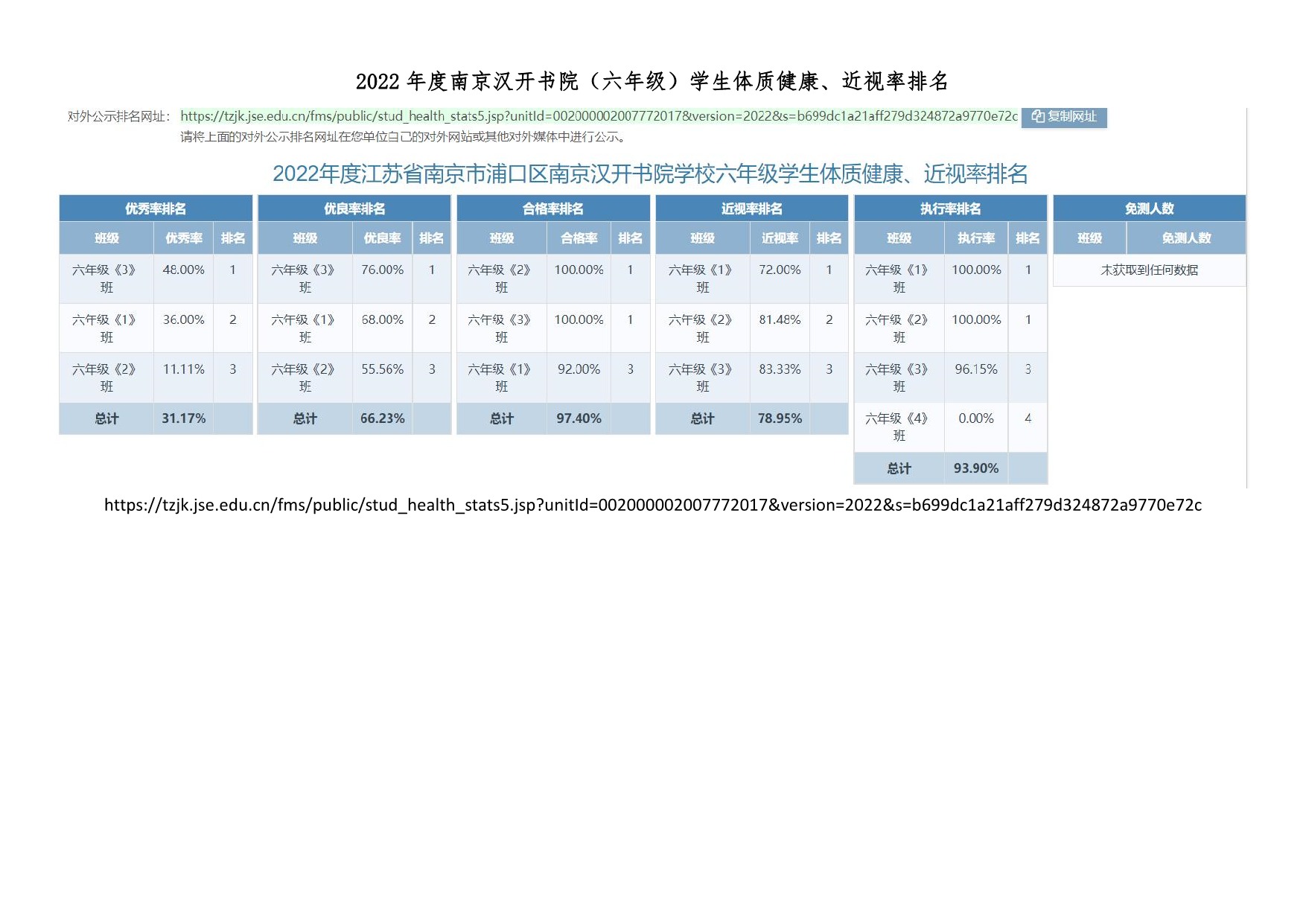This screenshot has height=924, width=1306.
Task: Click the 执行率排名 table header
Action: click(951, 208)
